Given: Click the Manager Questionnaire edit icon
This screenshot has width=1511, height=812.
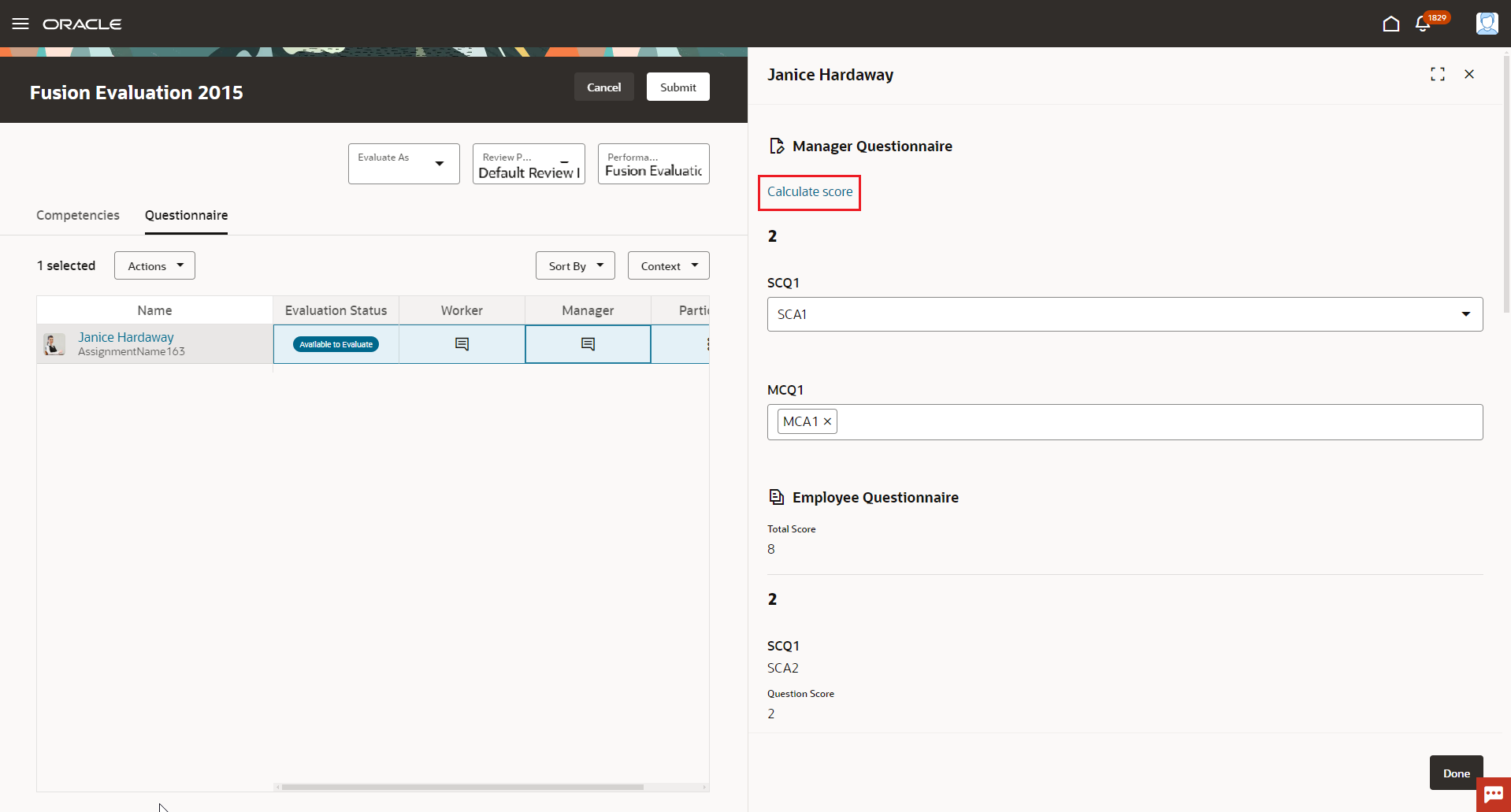Looking at the screenshot, I should coord(777,146).
